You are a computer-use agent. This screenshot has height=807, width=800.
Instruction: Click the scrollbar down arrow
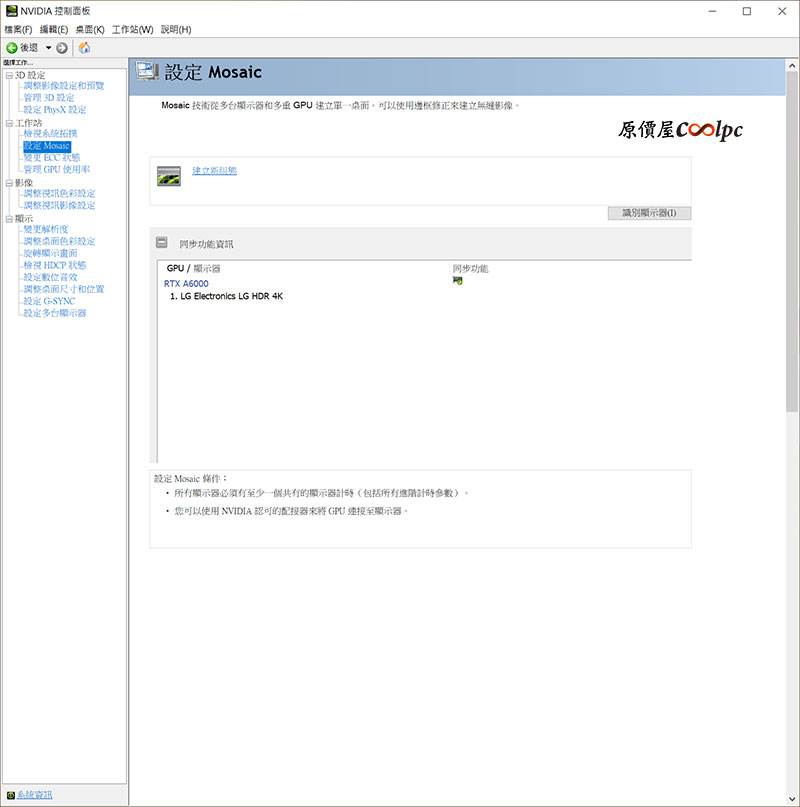pyautogui.click(x=792, y=799)
